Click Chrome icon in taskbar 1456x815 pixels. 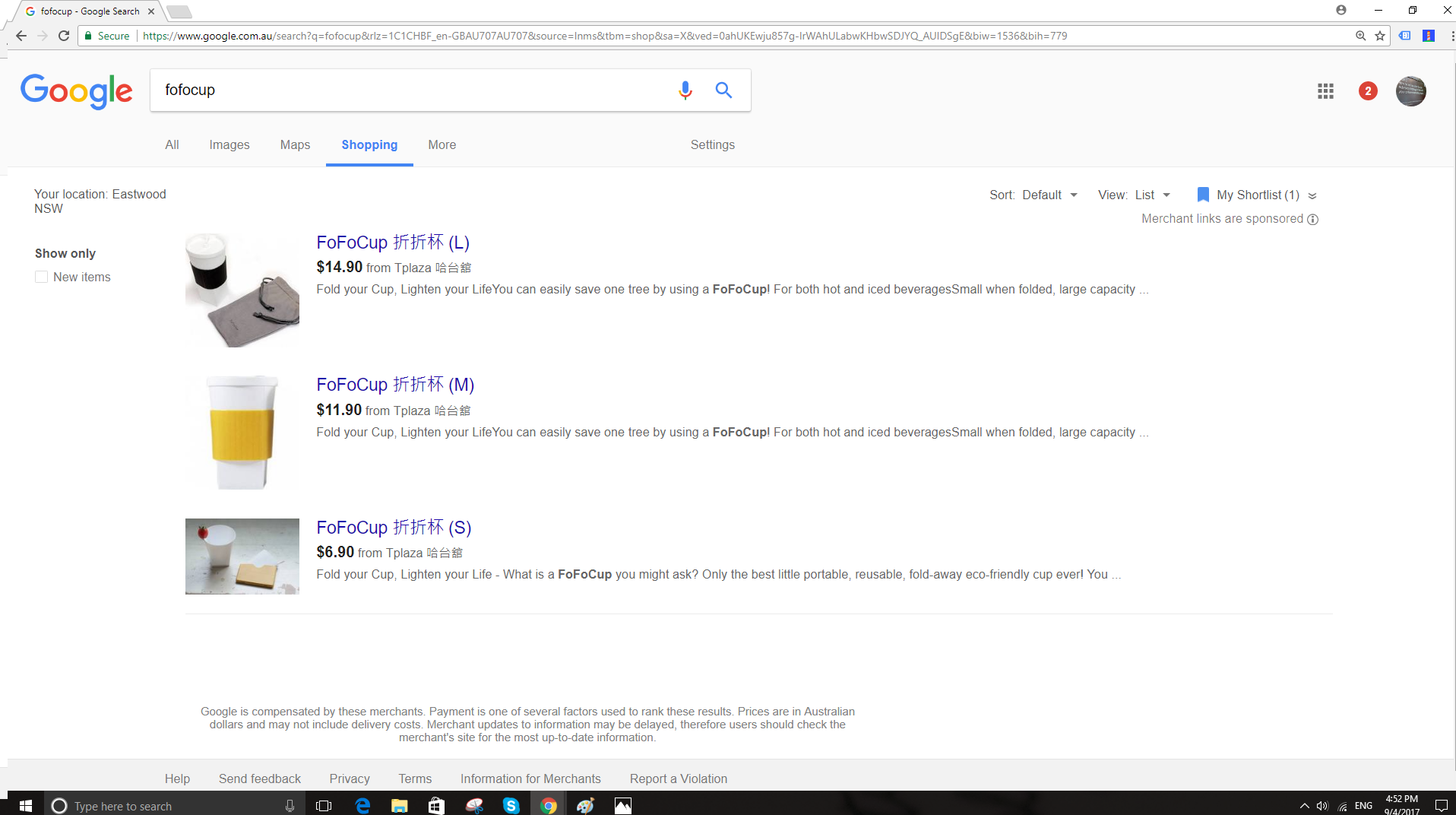[x=549, y=805]
